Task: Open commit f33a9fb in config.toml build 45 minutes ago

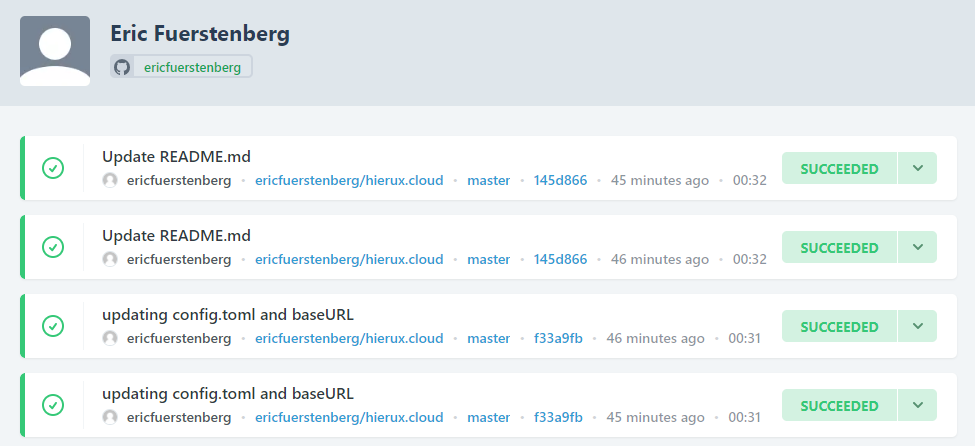Action: pos(558,418)
